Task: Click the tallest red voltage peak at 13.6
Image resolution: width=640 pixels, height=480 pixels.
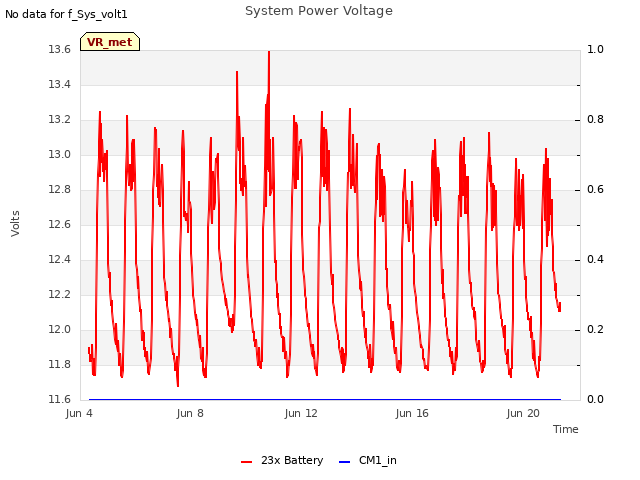Action: click(x=269, y=52)
